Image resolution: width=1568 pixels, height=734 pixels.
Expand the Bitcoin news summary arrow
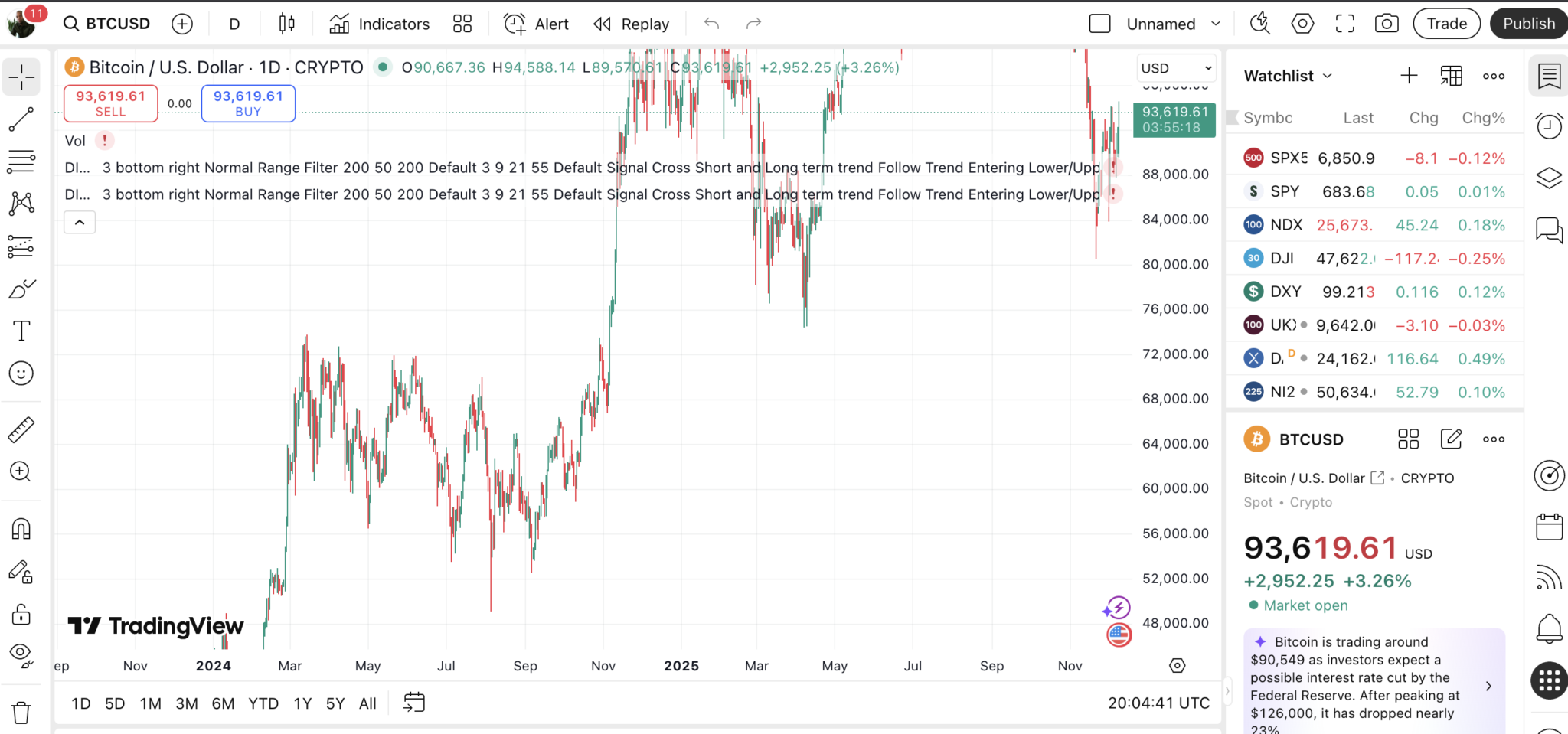pyautogui.click(x=1488, y=686)
